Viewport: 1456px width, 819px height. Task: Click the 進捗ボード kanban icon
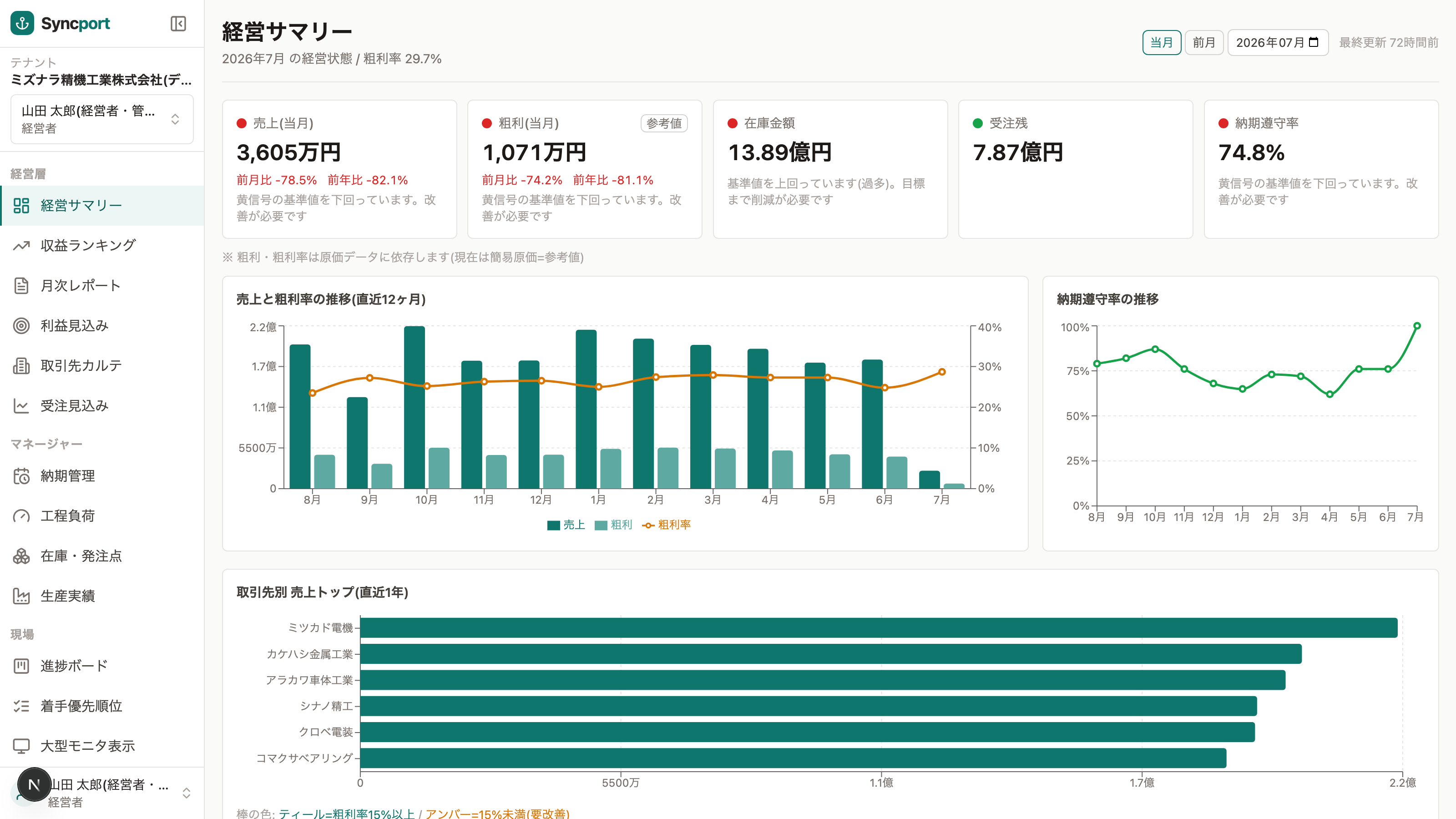tap(21, 666)
